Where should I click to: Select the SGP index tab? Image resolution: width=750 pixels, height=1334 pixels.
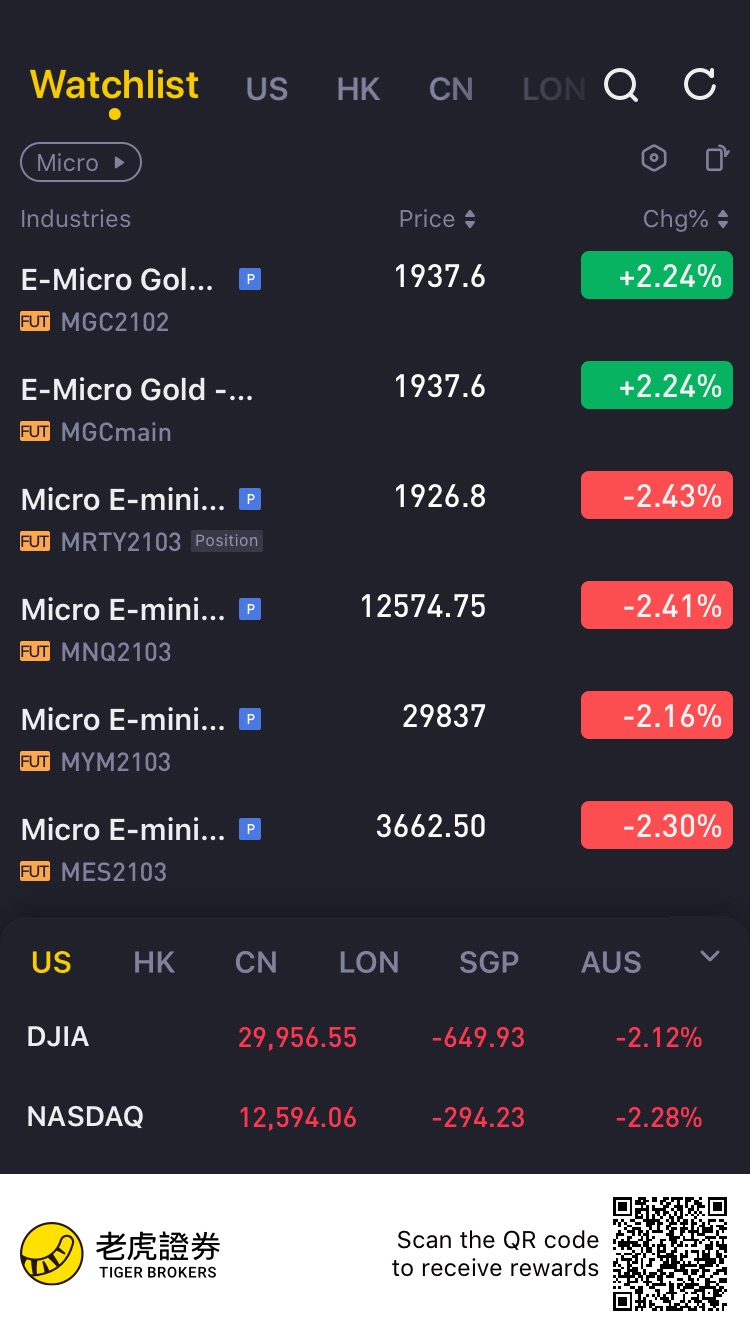coord(488,962)
